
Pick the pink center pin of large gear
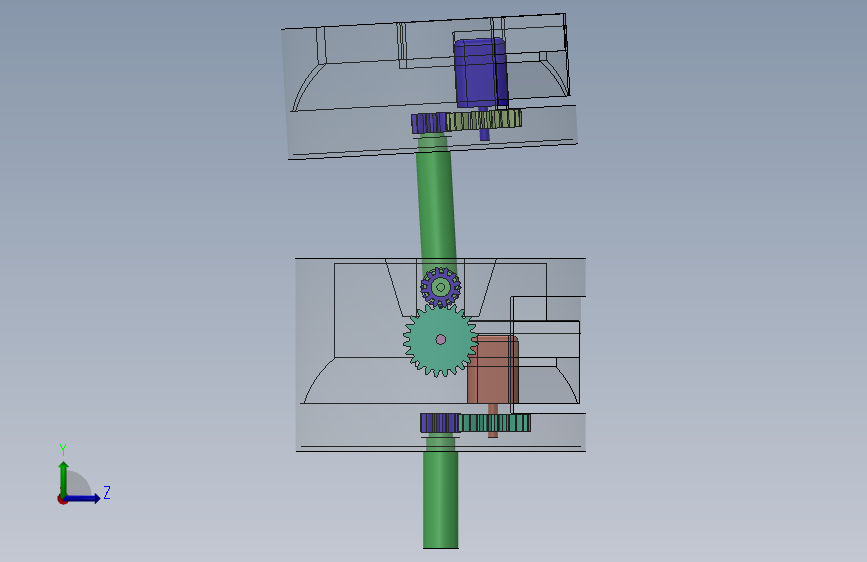(x=441, y=339)
